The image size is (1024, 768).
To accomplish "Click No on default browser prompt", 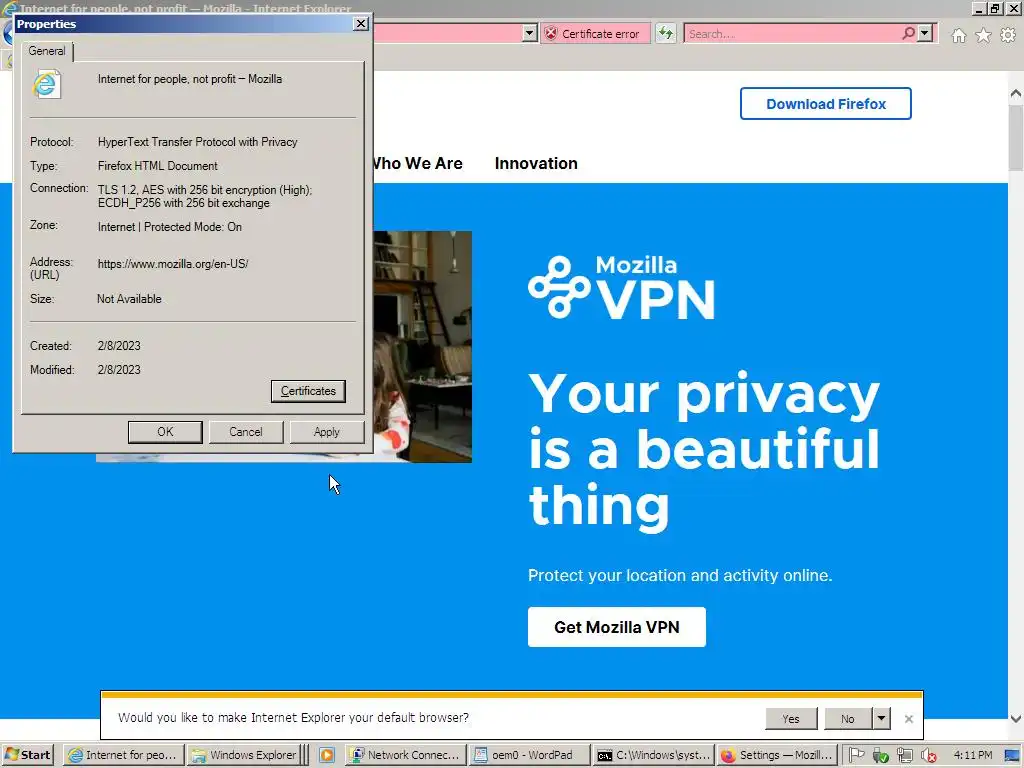I will [848, 718].
